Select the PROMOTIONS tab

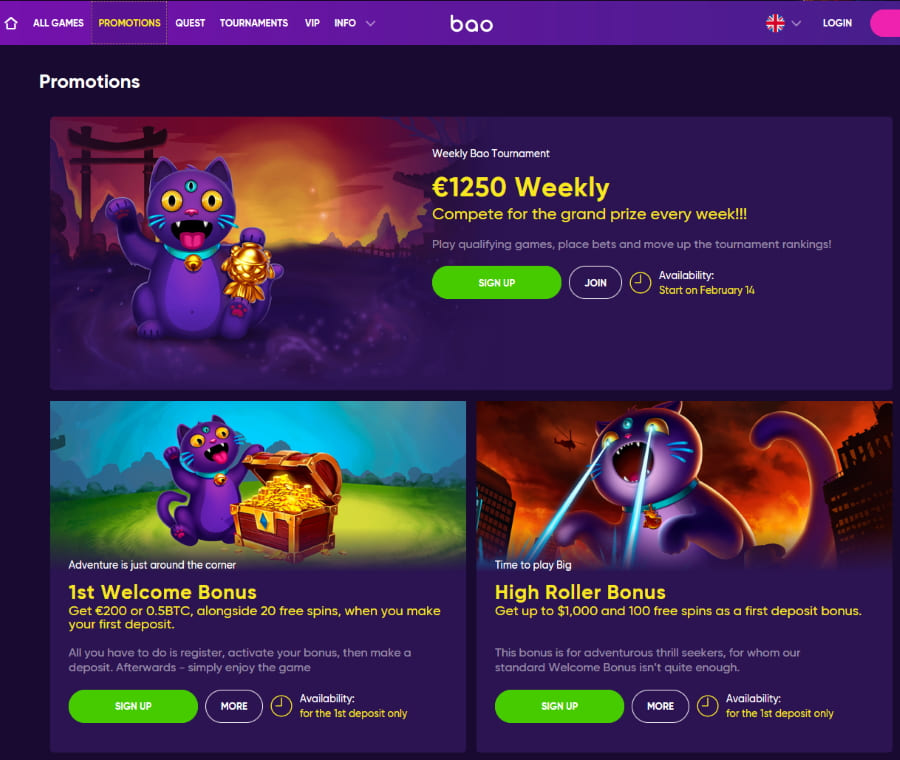pyautogui.click(x=129, y=23)
